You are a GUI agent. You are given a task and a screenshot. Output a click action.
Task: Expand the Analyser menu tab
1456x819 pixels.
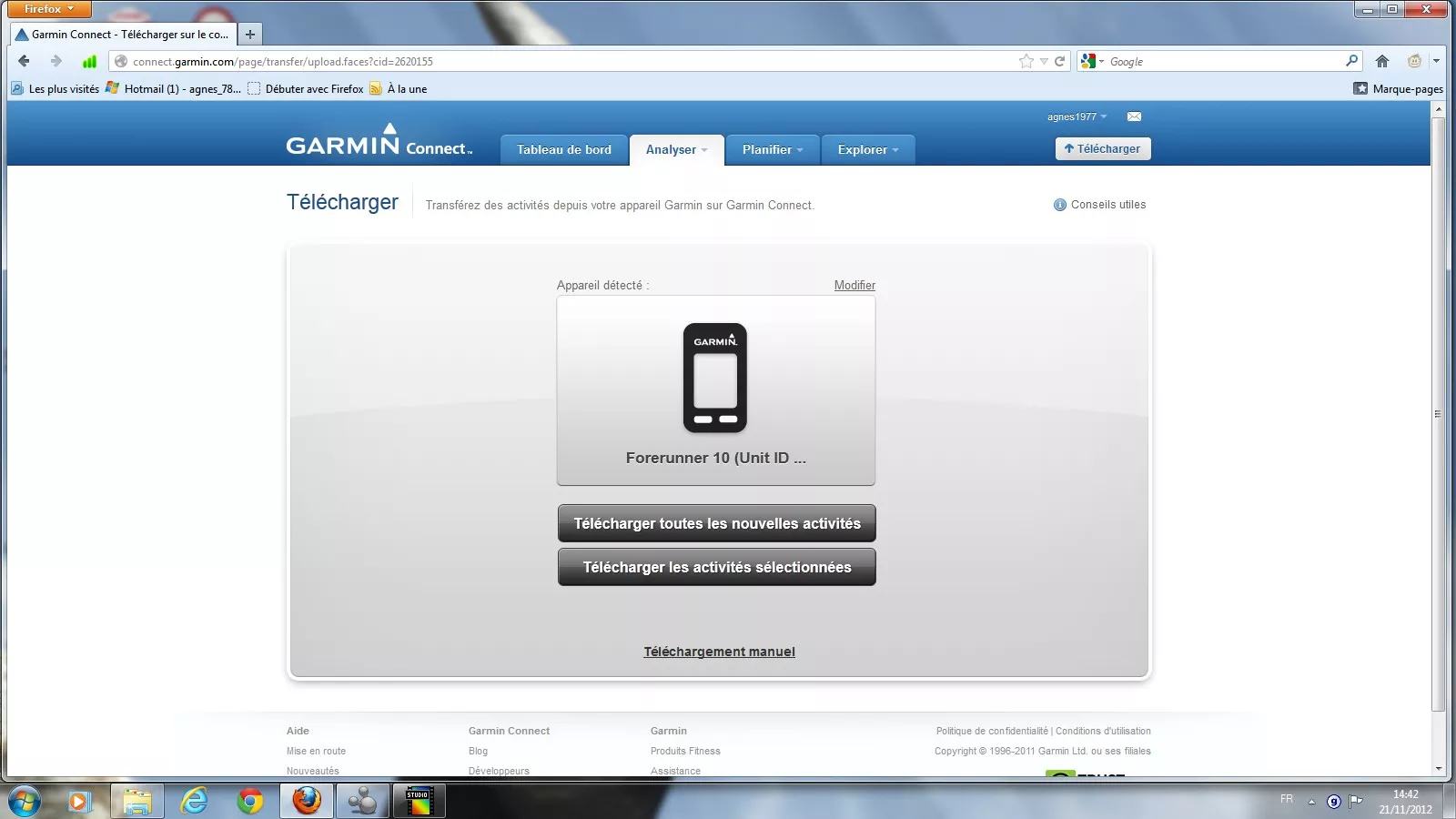[676, 150]
